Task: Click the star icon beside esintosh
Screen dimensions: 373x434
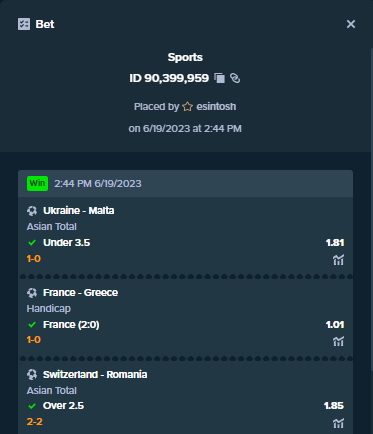Action: tap(188, 107)
